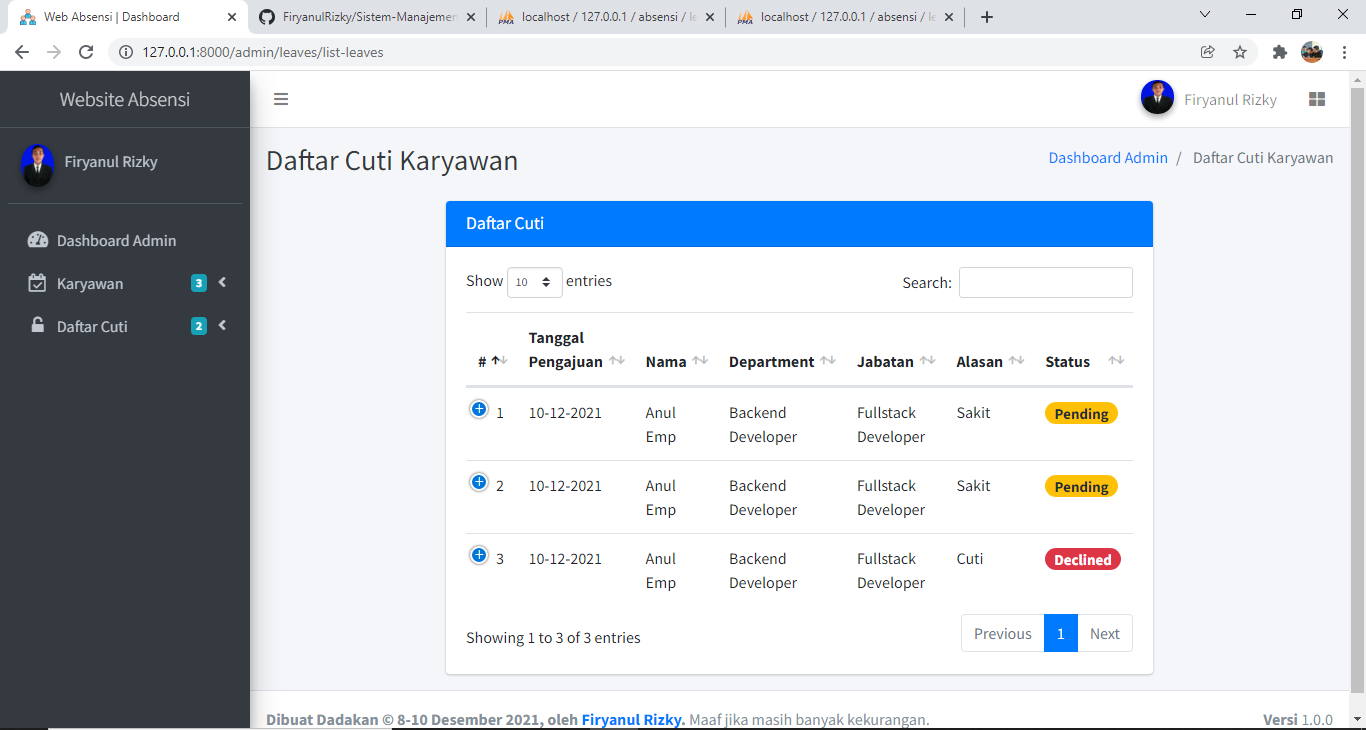Sort table by # column
The image size is (1366, 730).
coord(493,350)
